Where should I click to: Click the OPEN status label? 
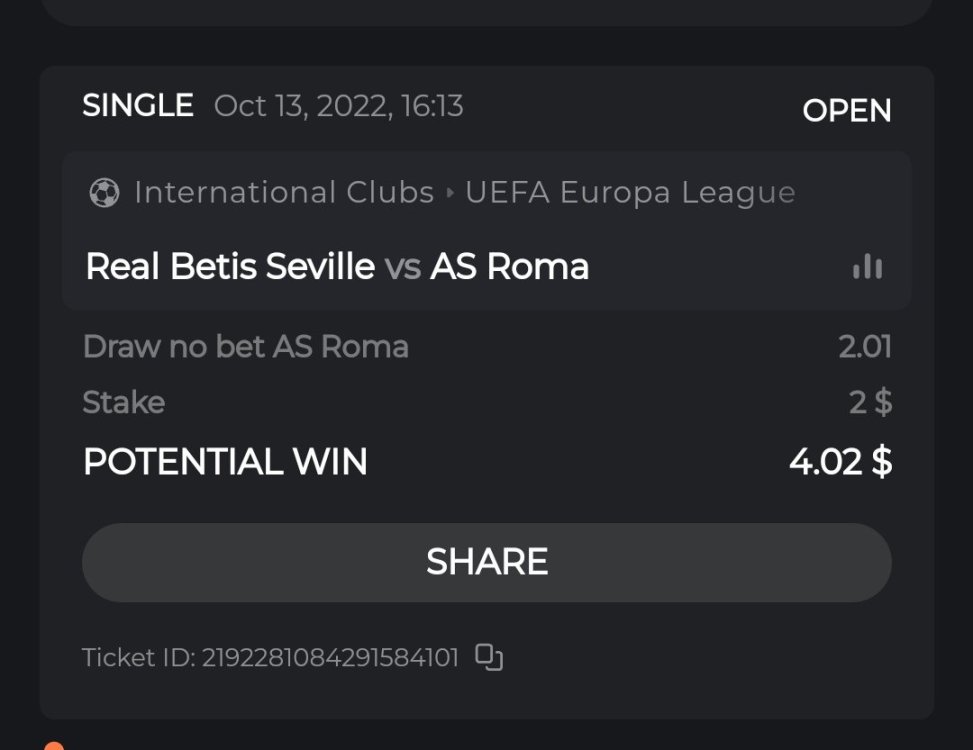[846, 110]
